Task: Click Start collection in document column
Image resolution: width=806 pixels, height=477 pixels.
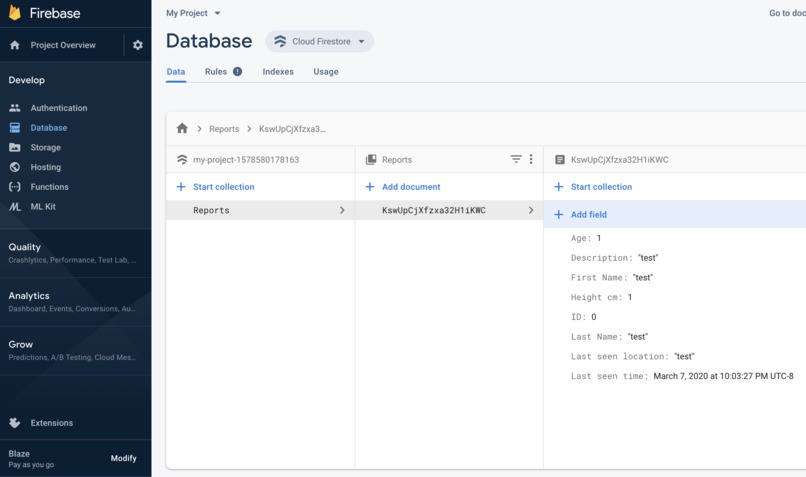Action: [x=601, y=187]
